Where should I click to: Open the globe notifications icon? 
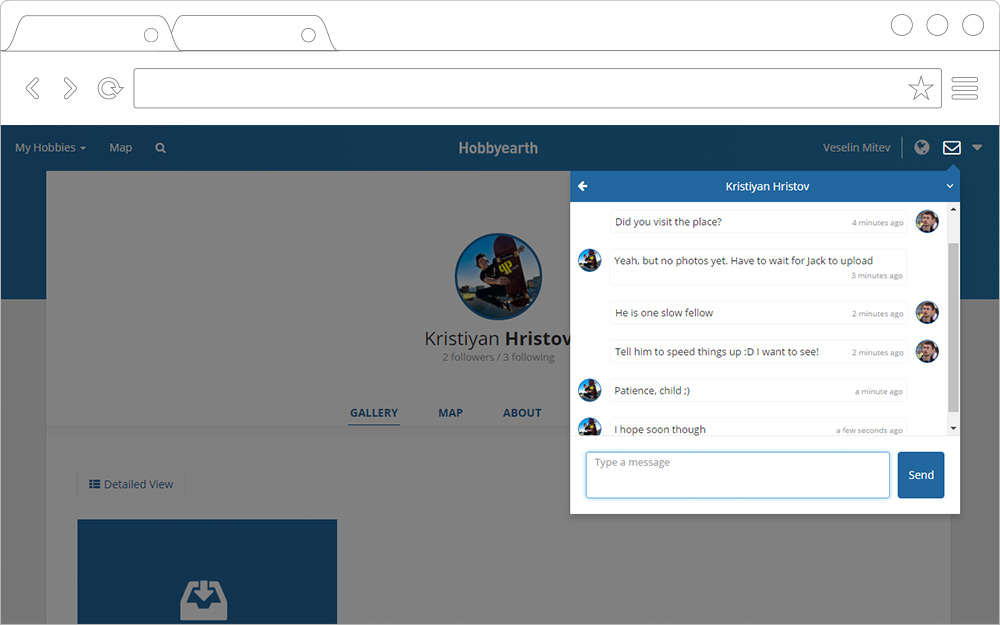(x=922, y=148)
